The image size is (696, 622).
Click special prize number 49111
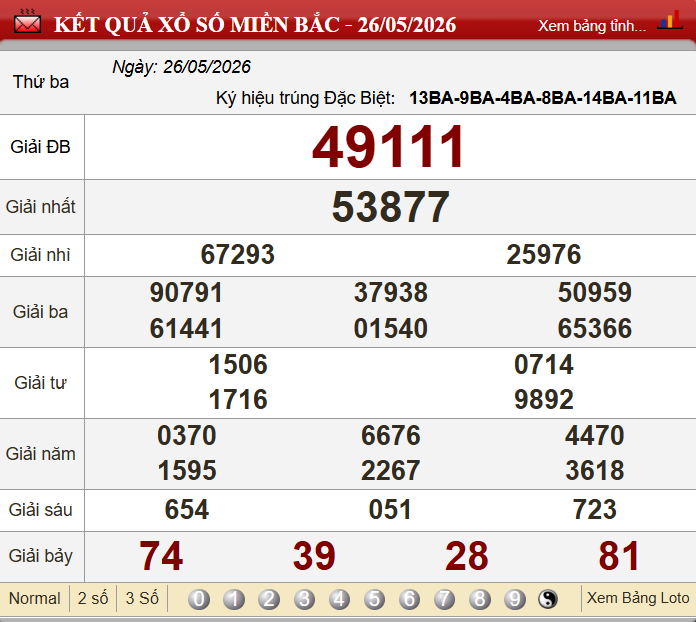388,147
